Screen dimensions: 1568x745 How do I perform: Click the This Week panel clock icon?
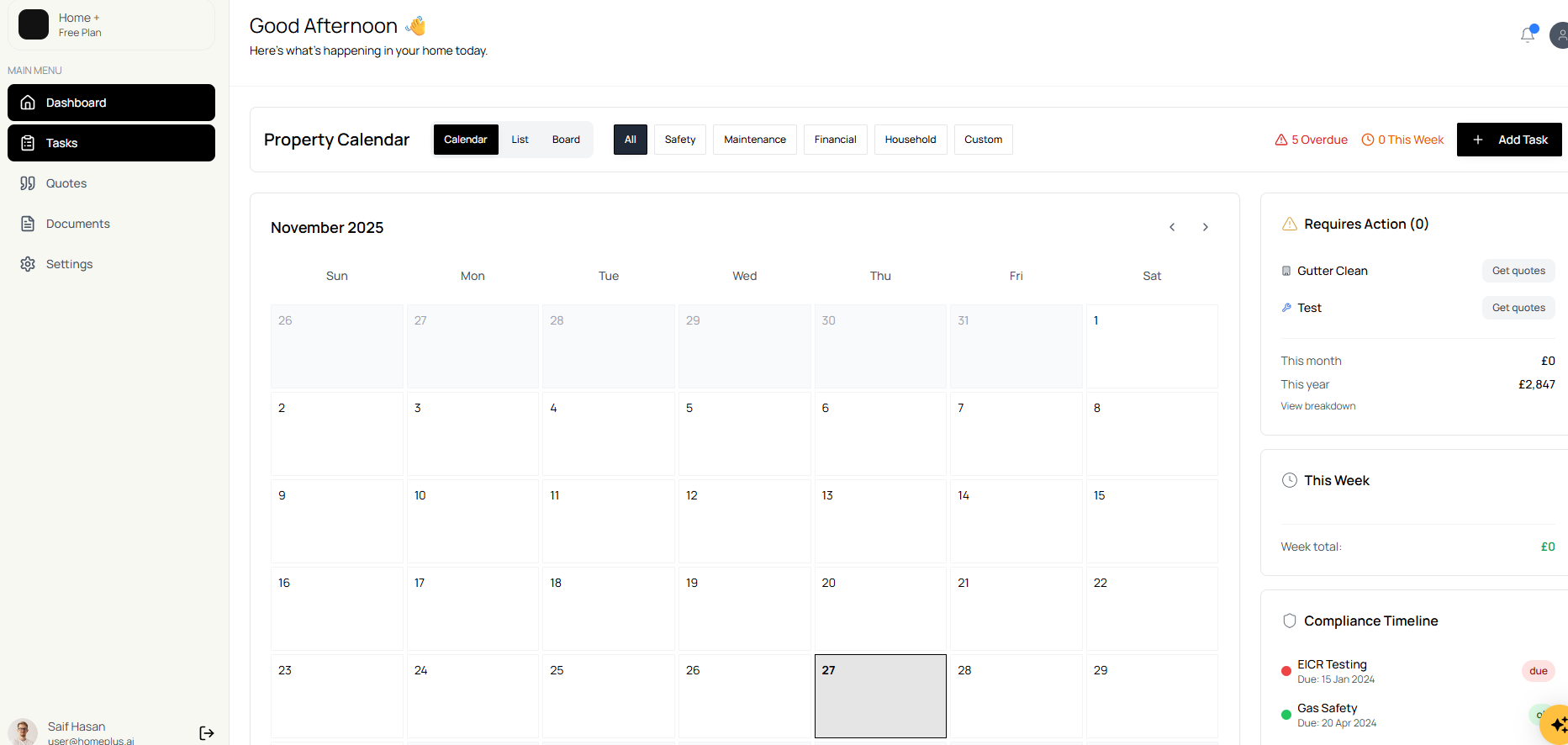[1290, 480]
